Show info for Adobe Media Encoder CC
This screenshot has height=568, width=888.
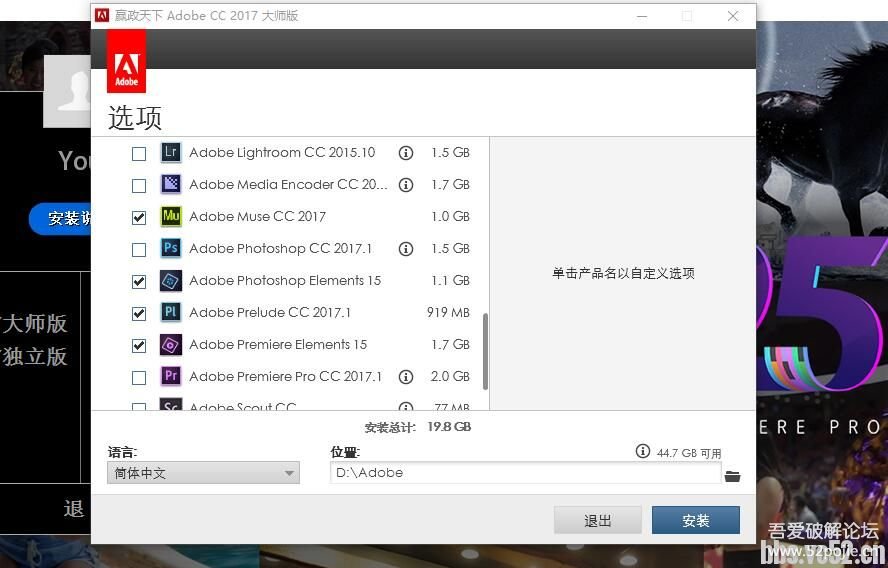[x=405, y=185]
